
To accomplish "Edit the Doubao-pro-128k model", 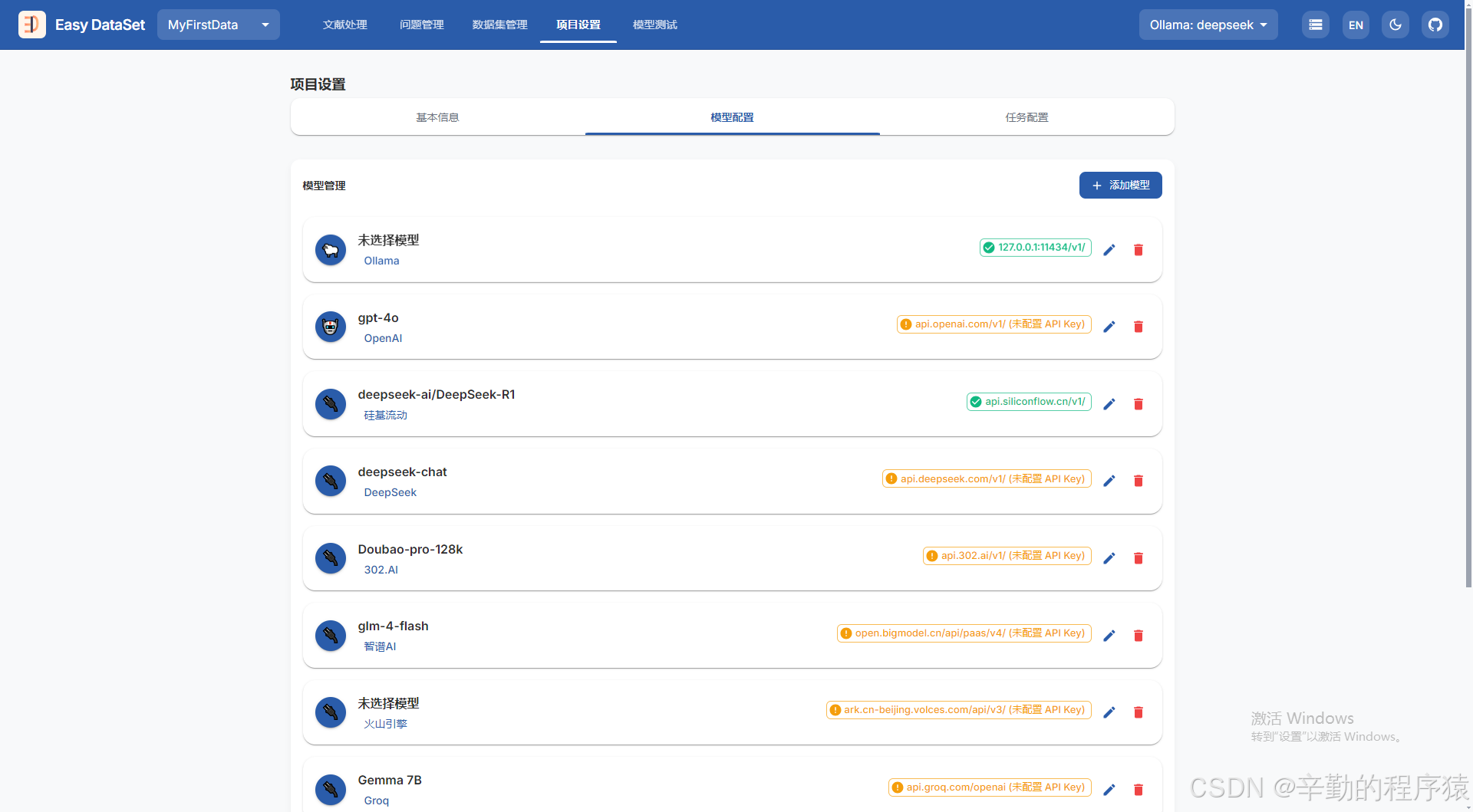I will (1109, 558).
